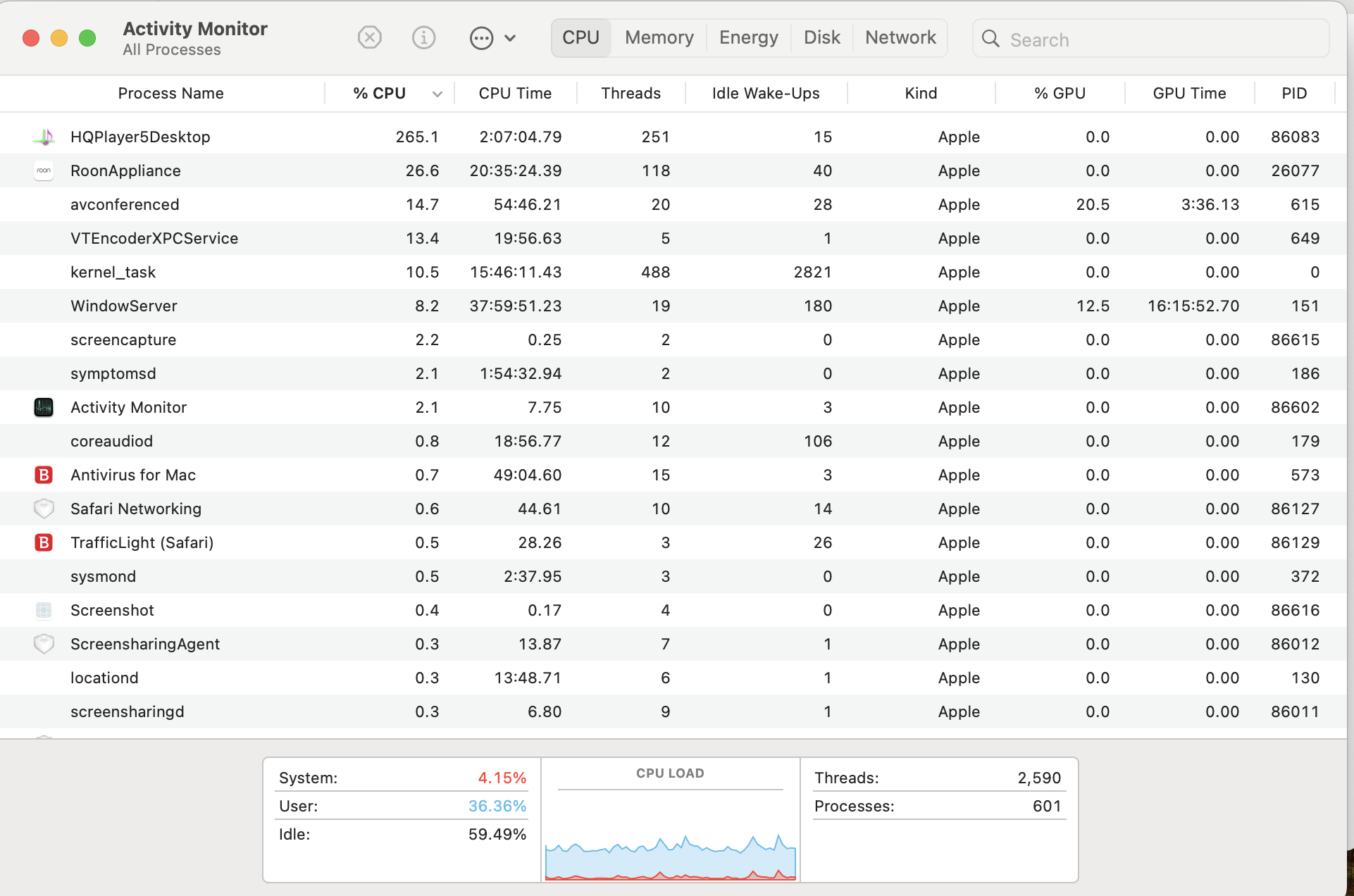Click WindowServer GPU Time 16:15:52.70
The image size is (1354, 896).
click(x=1193, y=306)
